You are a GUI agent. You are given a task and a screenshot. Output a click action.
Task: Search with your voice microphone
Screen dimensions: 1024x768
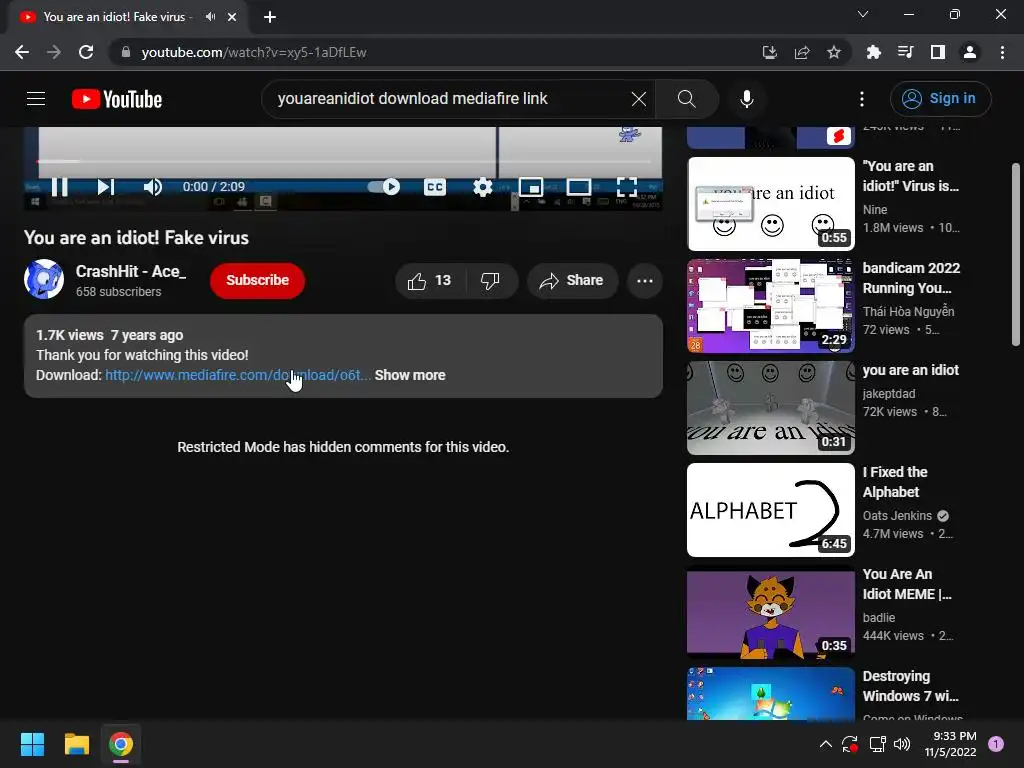point(746,99)
